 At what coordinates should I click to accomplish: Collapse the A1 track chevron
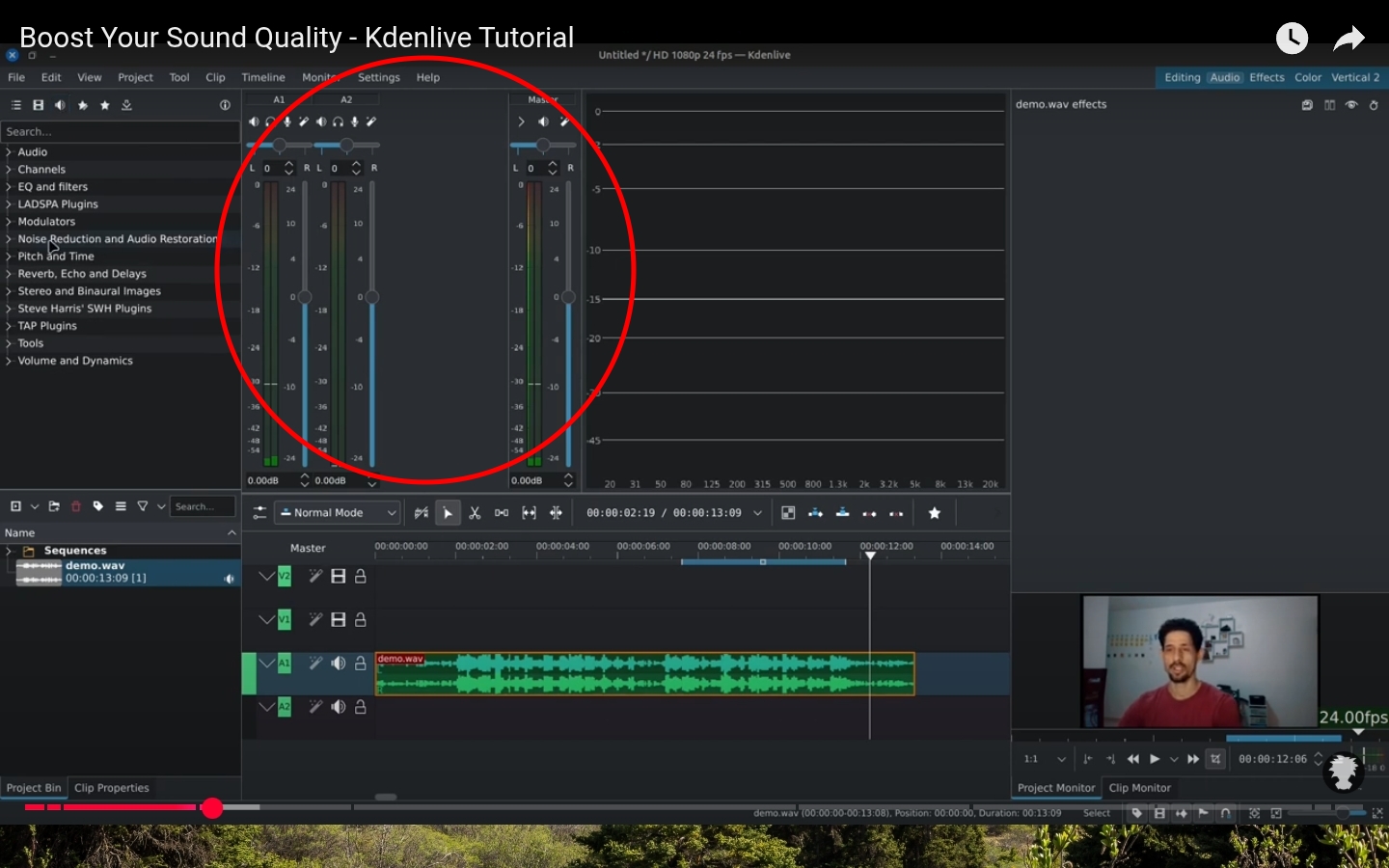click(266, 664)
